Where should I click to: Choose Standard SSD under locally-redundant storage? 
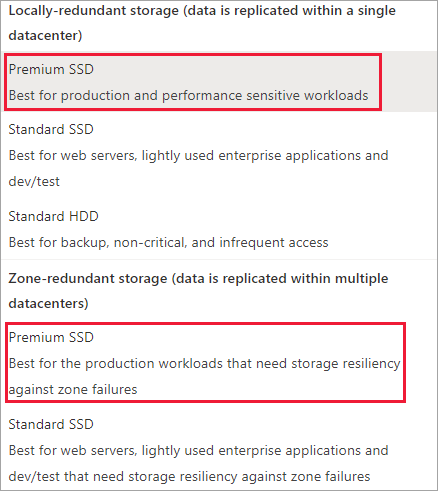click(219, 155)
